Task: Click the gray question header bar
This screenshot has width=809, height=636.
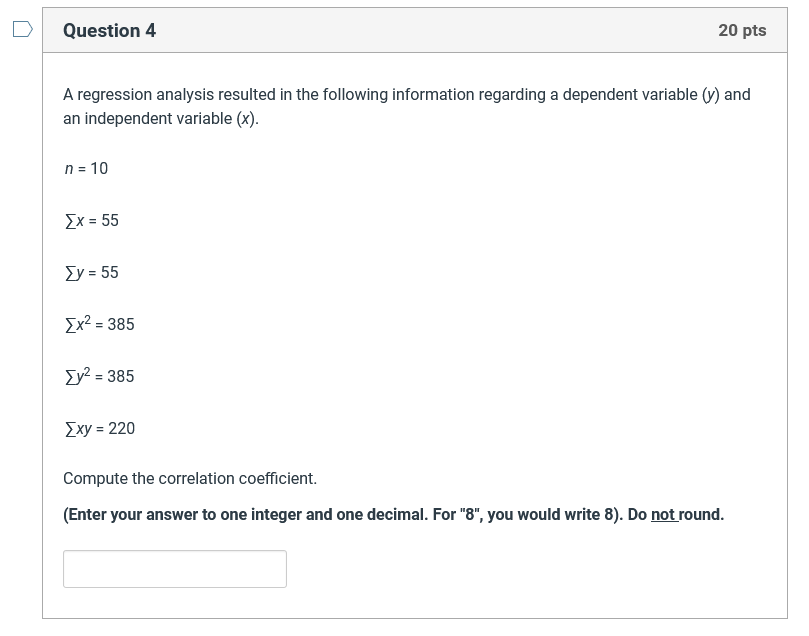Action: (x=415, y=30)
